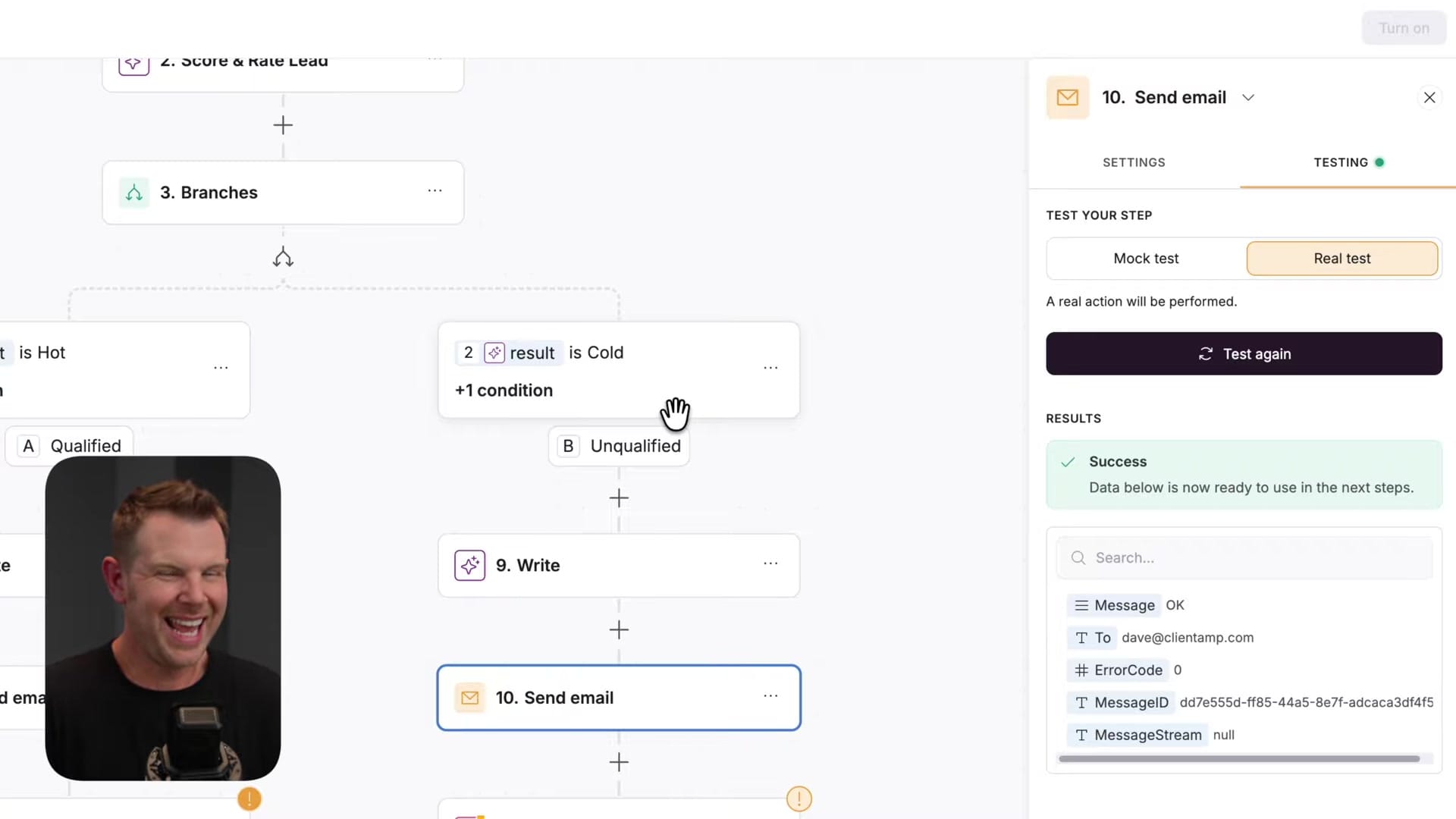Select the Mock test option

tap(1146, 259)
